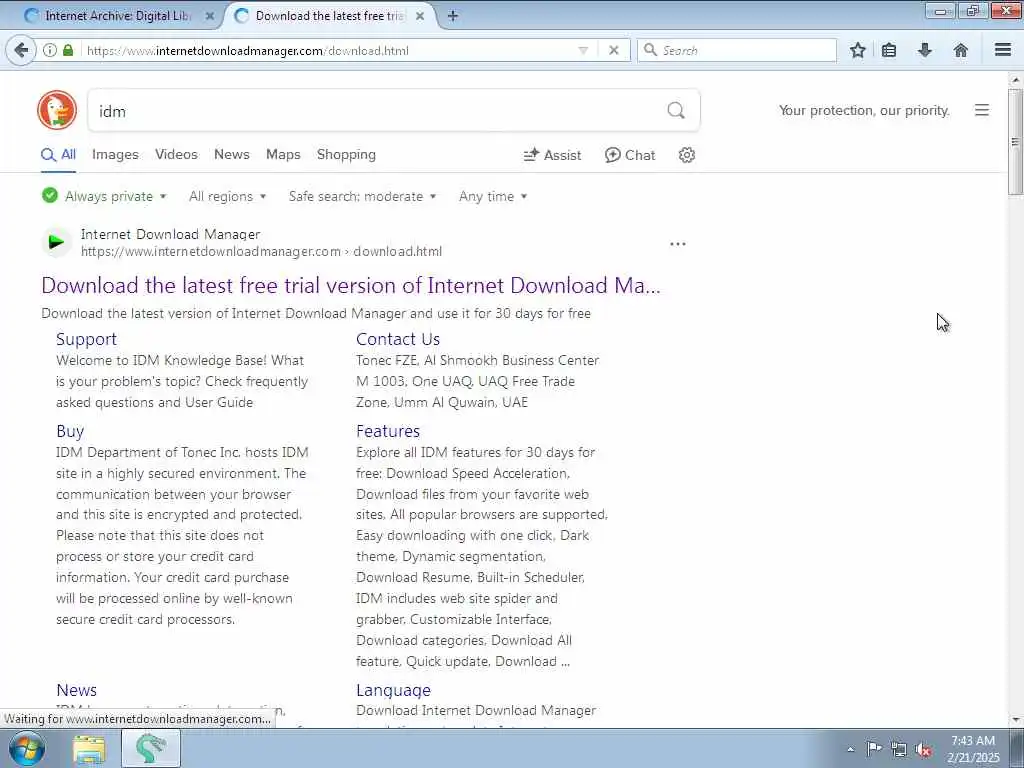
Task: Stop page loading with the X button
Action: click(x=613, y=50)
